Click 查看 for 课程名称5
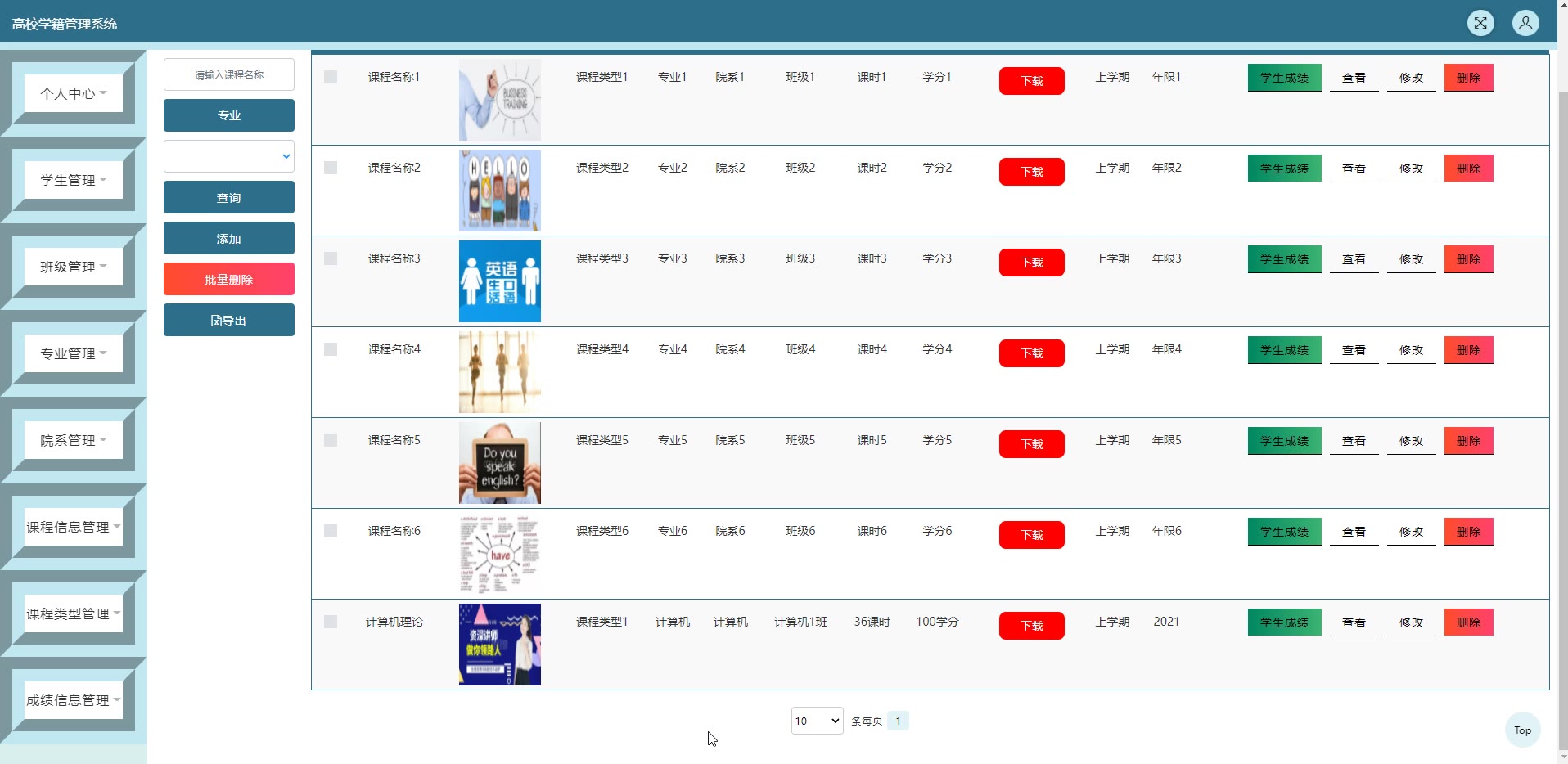Viewport: 1568px width, 764px height. [x=1354, y=441]
